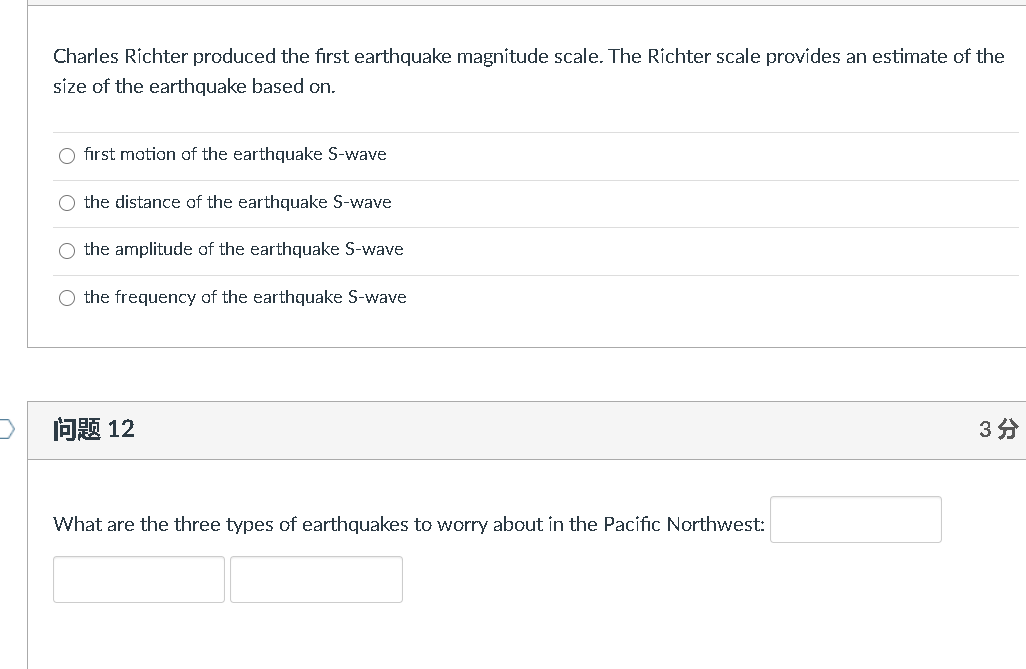Focus the second blank, leftmost on lower row
Viewport: 1026px width, 669px height.
tap(139, 579)
